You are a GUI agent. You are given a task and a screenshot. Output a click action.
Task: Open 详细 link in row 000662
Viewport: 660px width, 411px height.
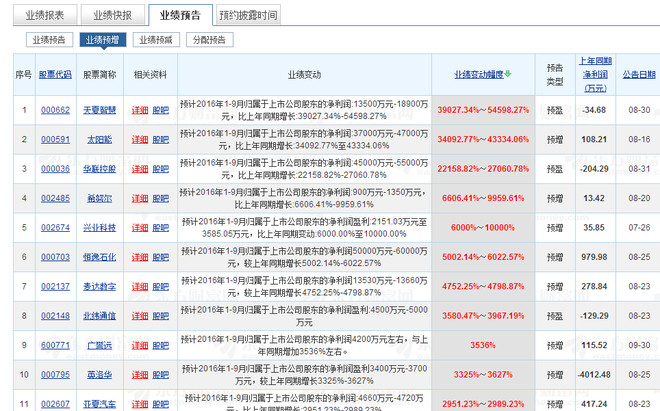[140, 110]
